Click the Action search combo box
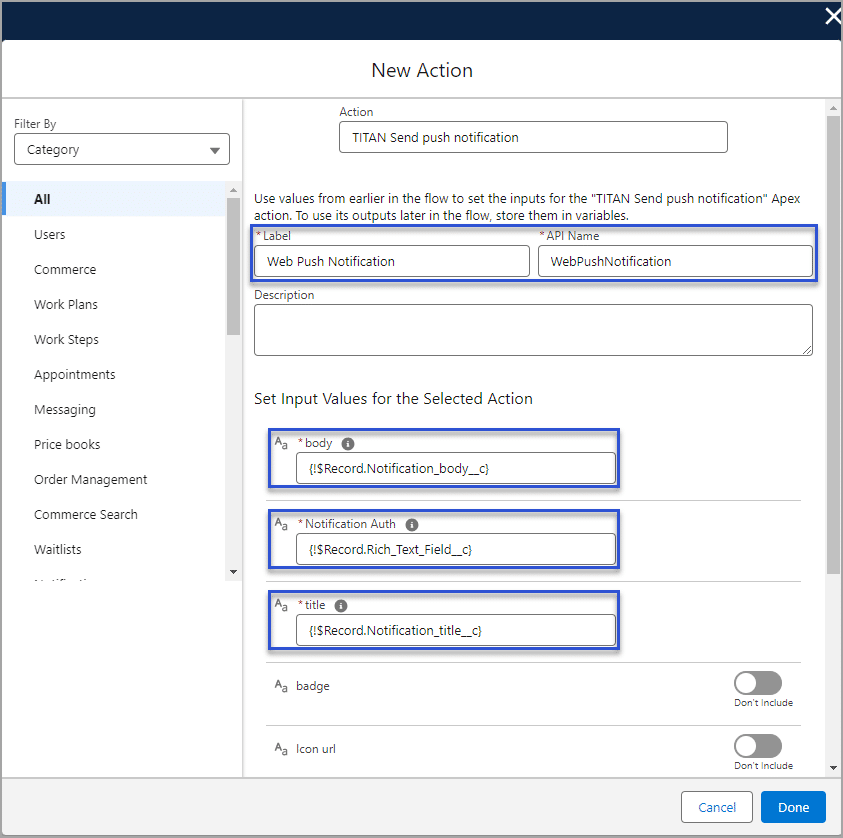The height and width of the screenshot is (838, 843). [533, 138]
